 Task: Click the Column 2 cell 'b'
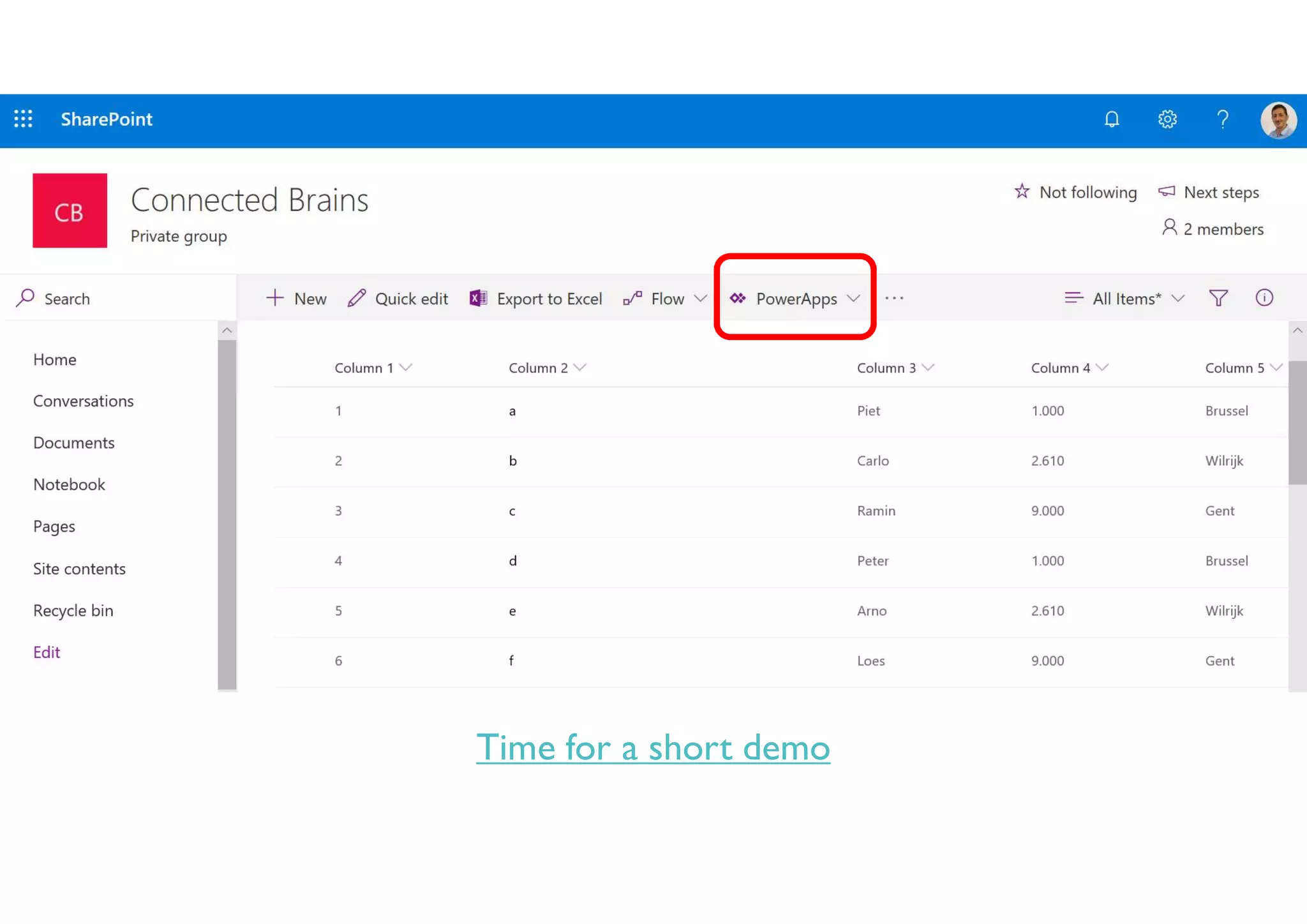pyautogui.click(x=513, y=461)
